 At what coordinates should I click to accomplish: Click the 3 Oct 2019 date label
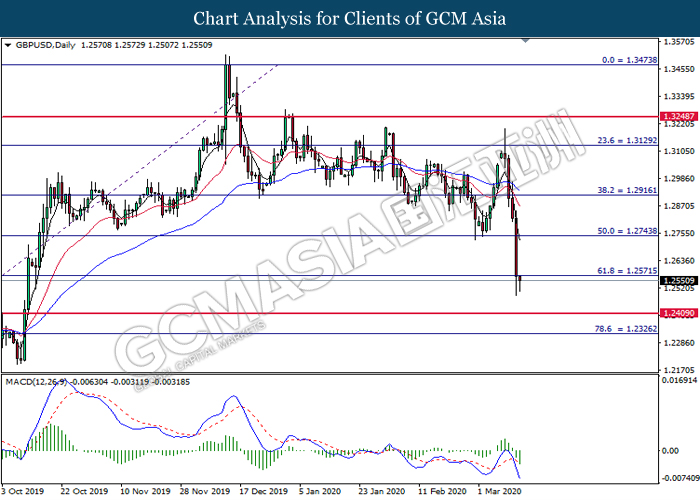click(x=24, y=492)
